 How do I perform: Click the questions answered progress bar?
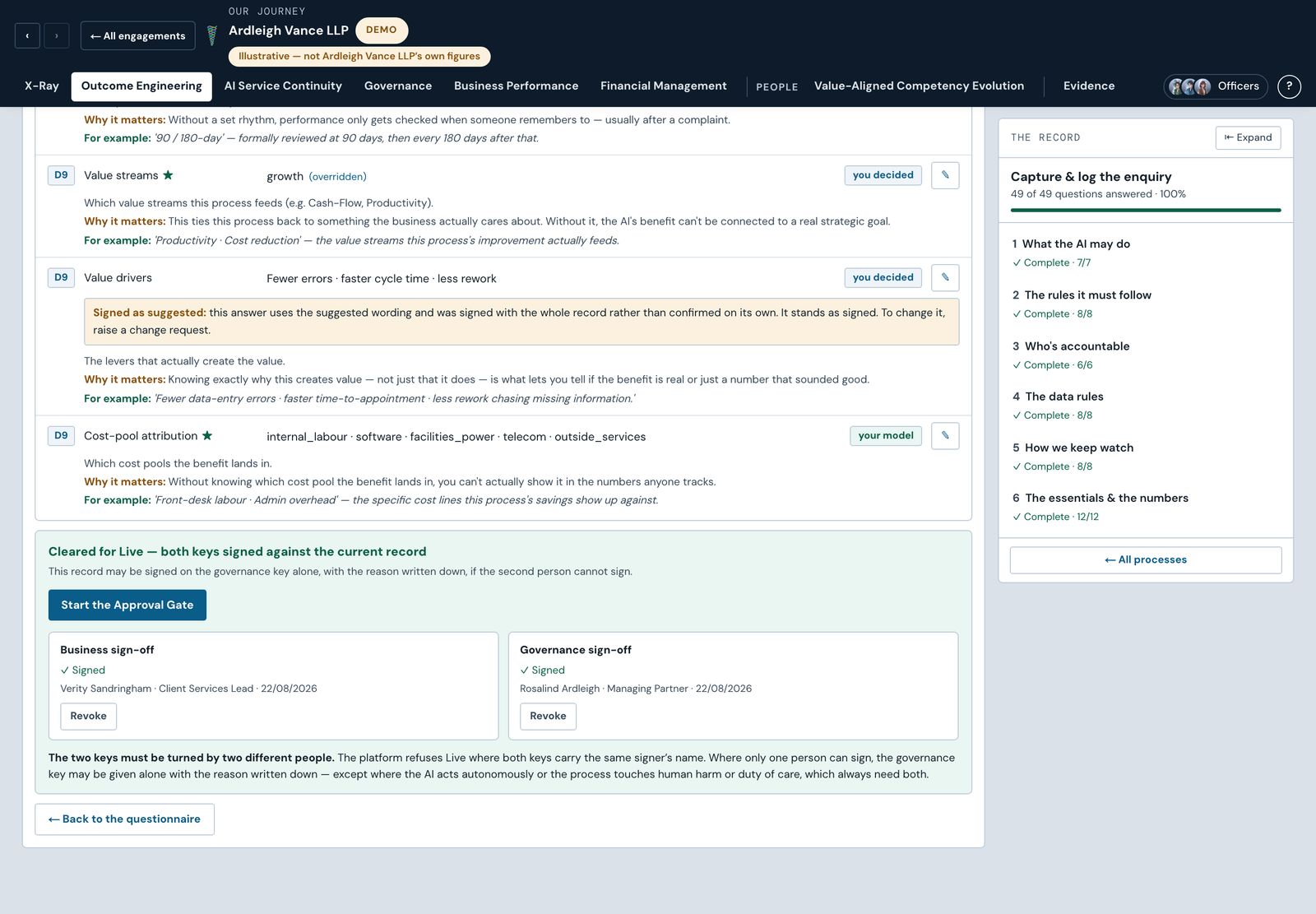click(1146, 211)
